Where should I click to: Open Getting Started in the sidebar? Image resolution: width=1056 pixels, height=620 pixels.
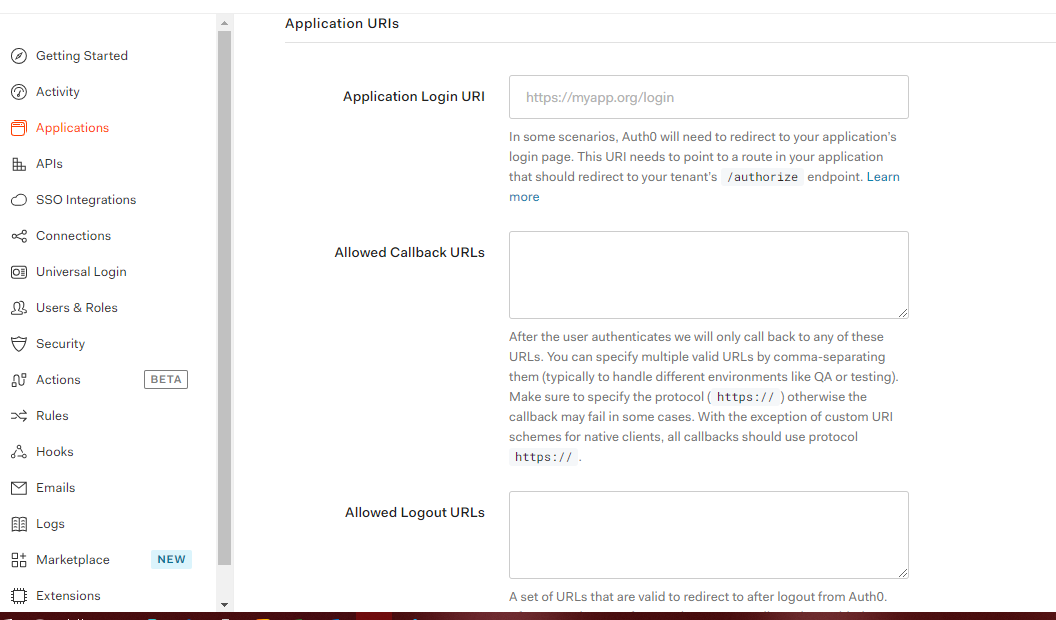pyautogui.click(x=81, y=56)
